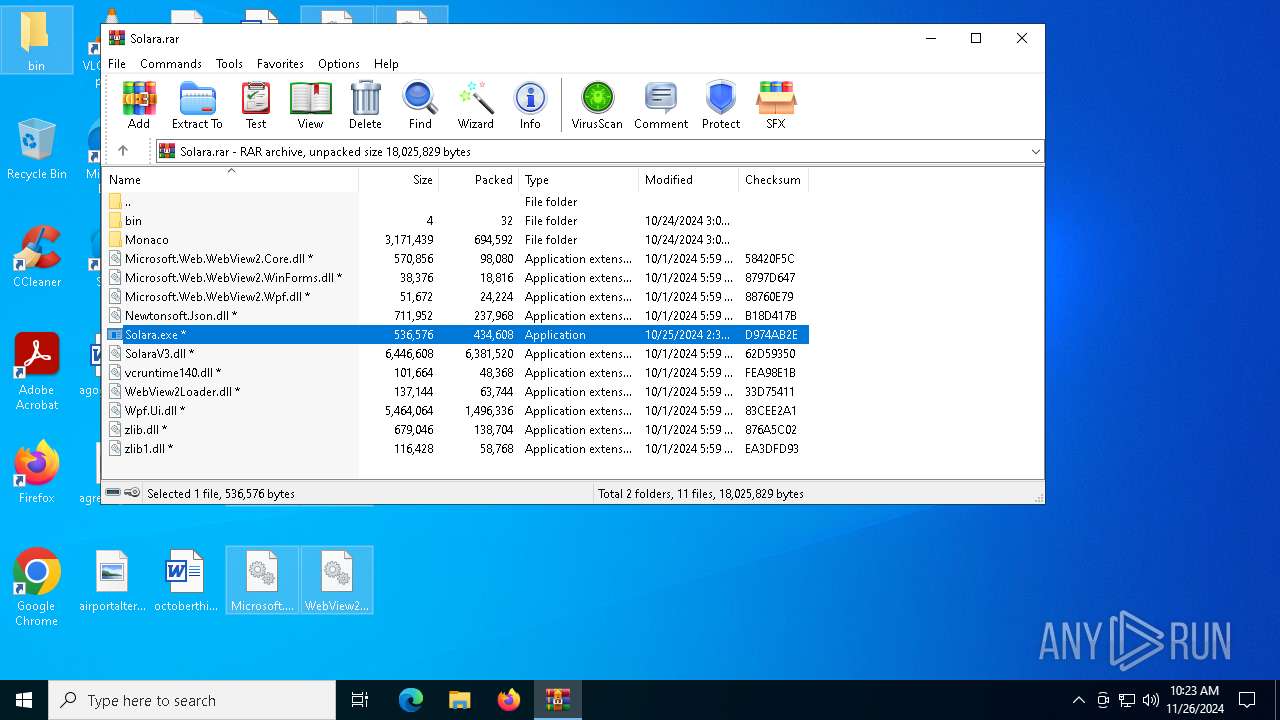
Task: Select zlib1.dll file
Action: pyautogui.click(x=456, y=449)
